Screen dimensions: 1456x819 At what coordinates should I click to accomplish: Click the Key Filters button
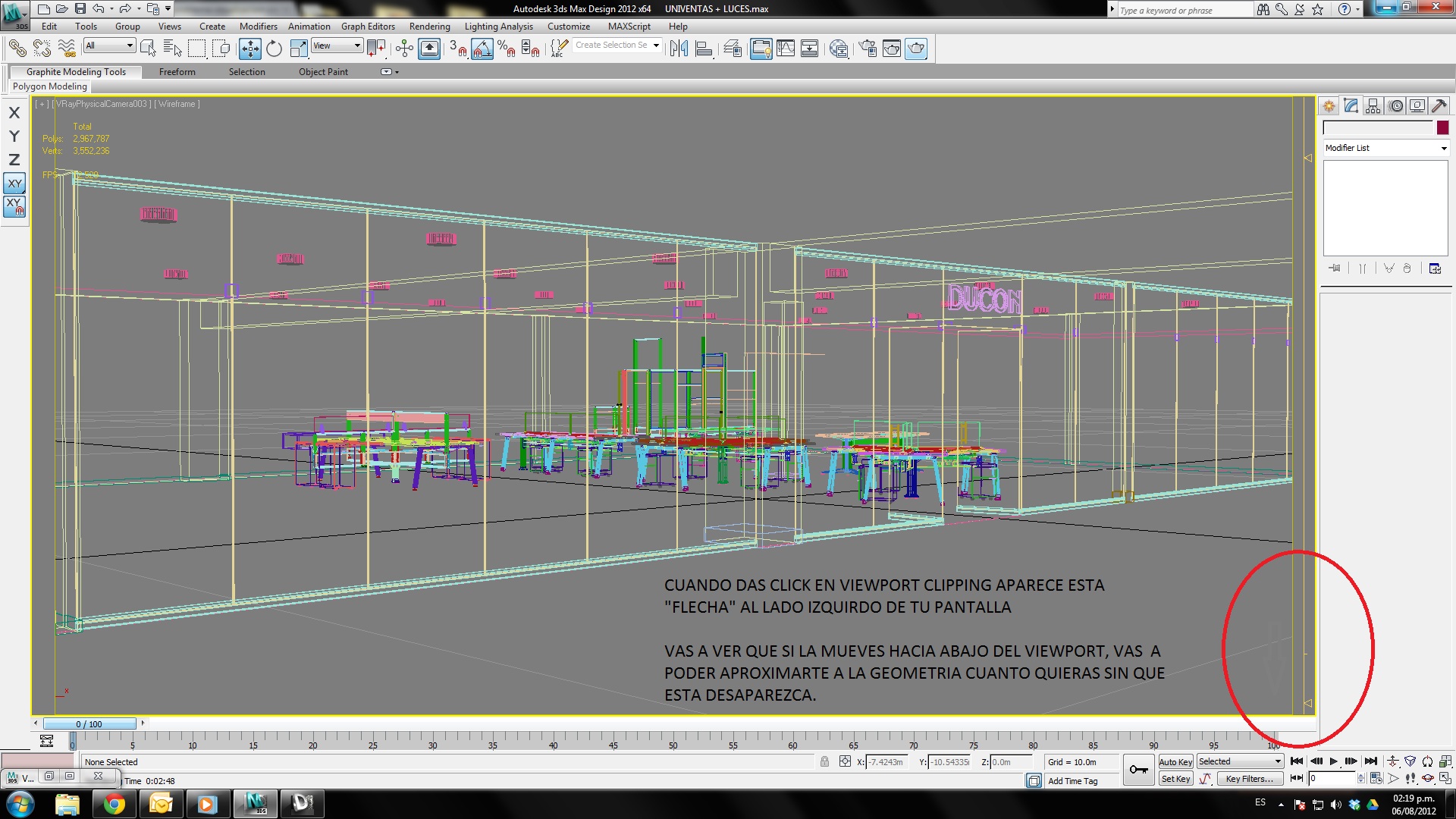1249,779
